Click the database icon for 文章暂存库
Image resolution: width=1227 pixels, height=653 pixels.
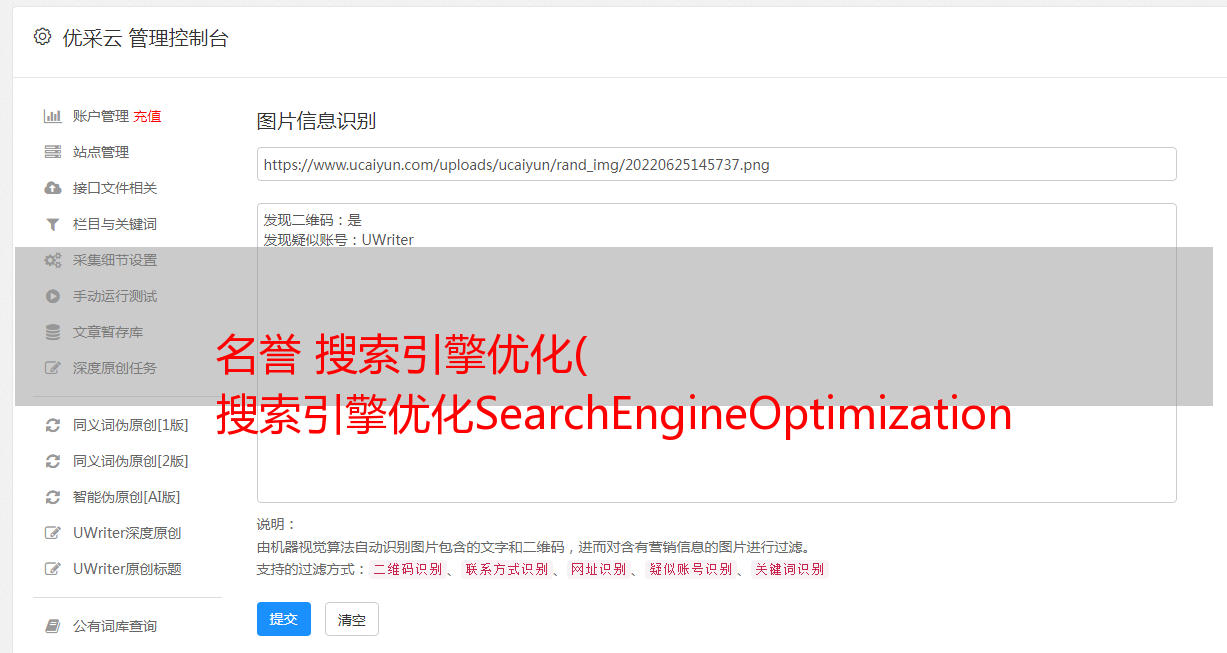[x=53, y=332]
